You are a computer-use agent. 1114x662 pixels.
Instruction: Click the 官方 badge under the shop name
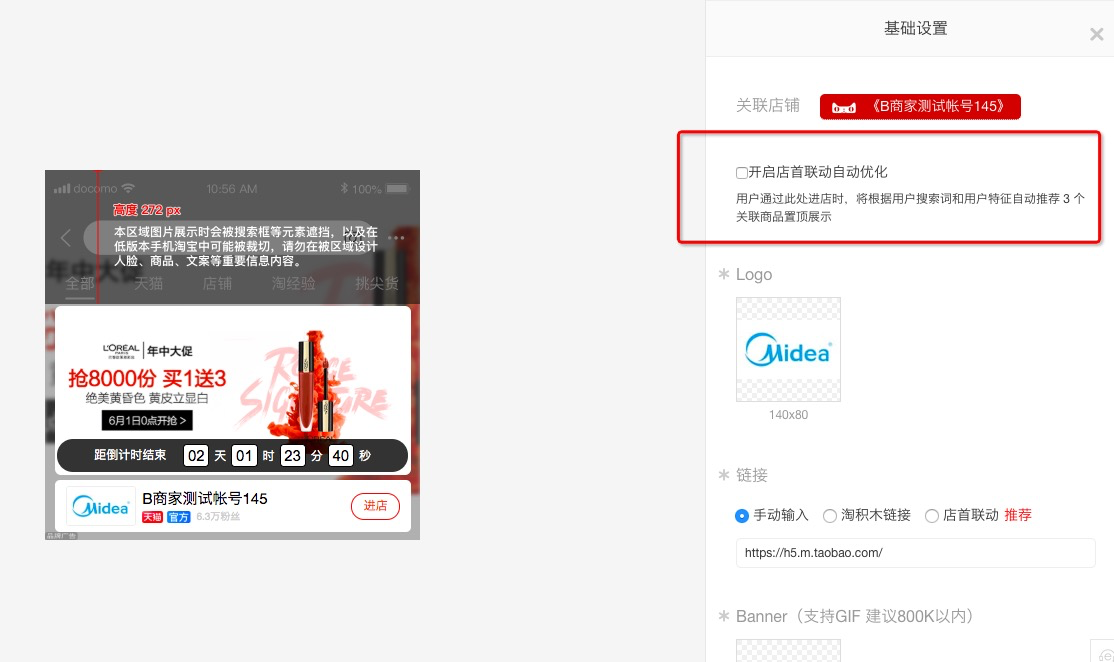(x=178, y=517)
